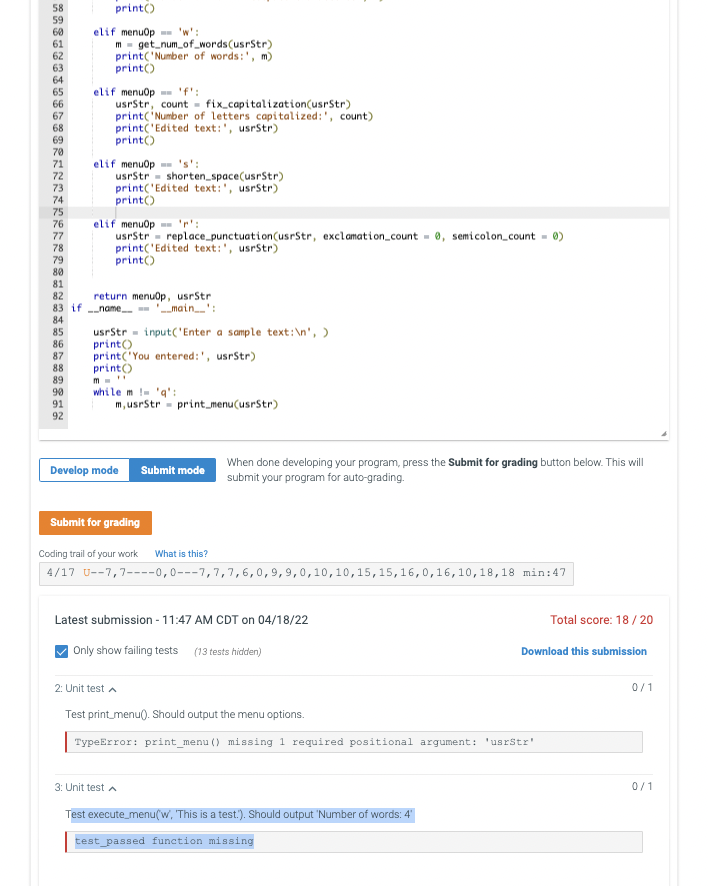The width and height of the screenshot is (708, 886).
Task: Click line with fix_capitalization(usrStr)
Action: coord(233,104)
